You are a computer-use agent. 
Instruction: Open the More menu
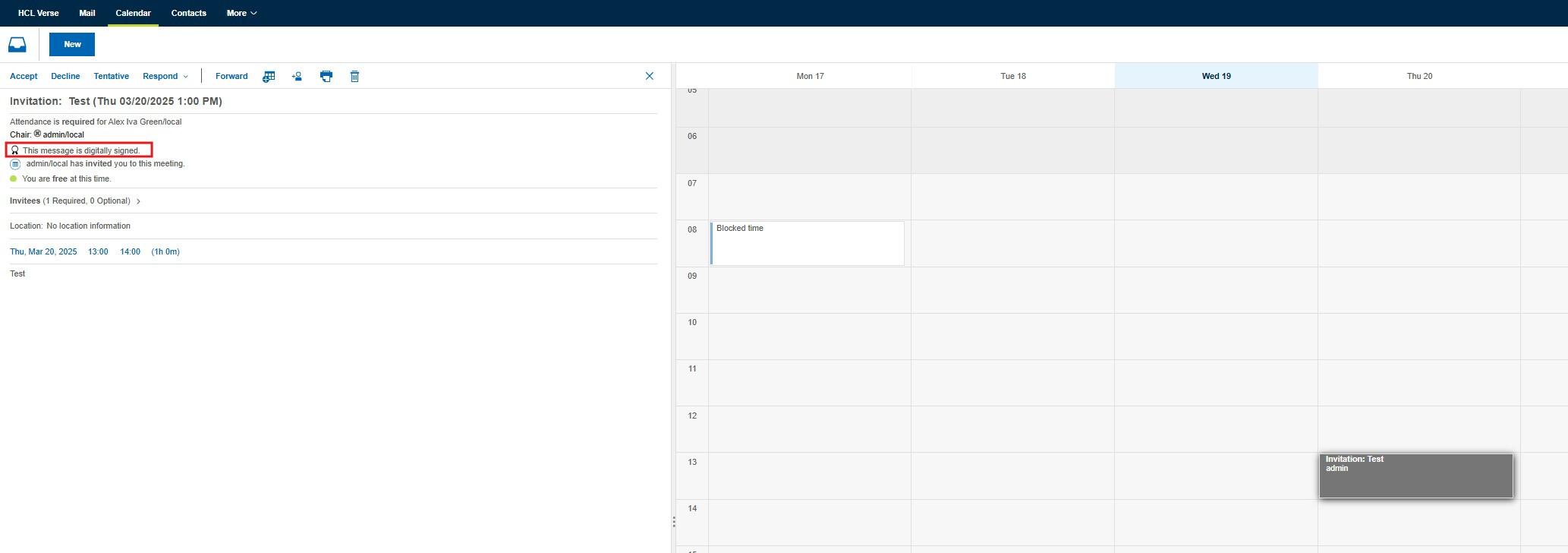pyautogui.click(x=241, y=13)
